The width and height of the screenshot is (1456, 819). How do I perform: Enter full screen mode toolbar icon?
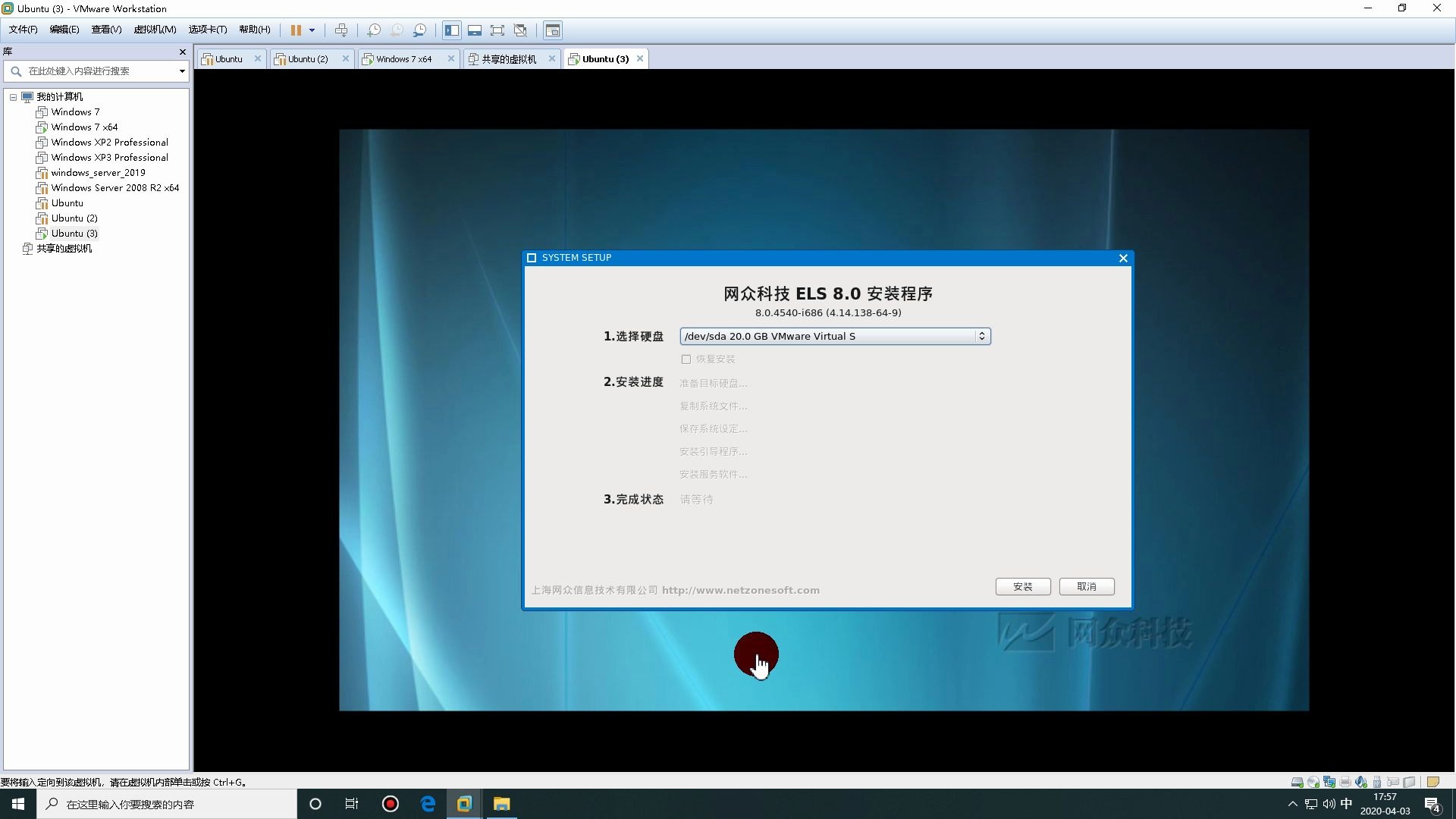click(x=497, y=30)
